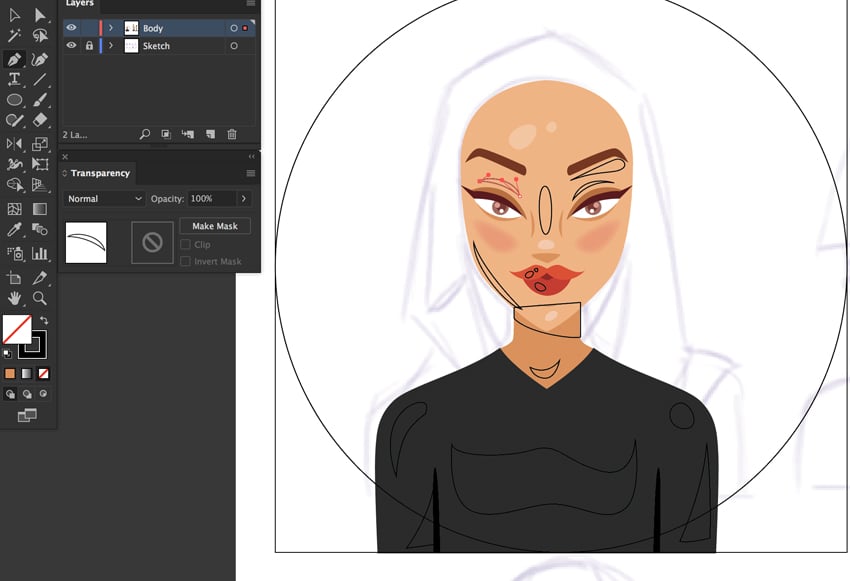
Task: Collapse the Transparency panel group
Action: (251, 156)
